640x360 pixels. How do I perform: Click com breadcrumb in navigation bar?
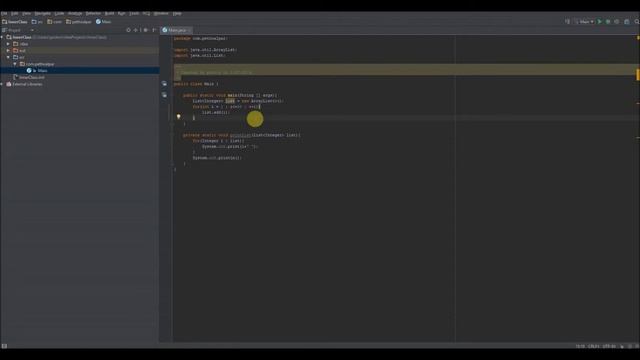pos(54,22)
